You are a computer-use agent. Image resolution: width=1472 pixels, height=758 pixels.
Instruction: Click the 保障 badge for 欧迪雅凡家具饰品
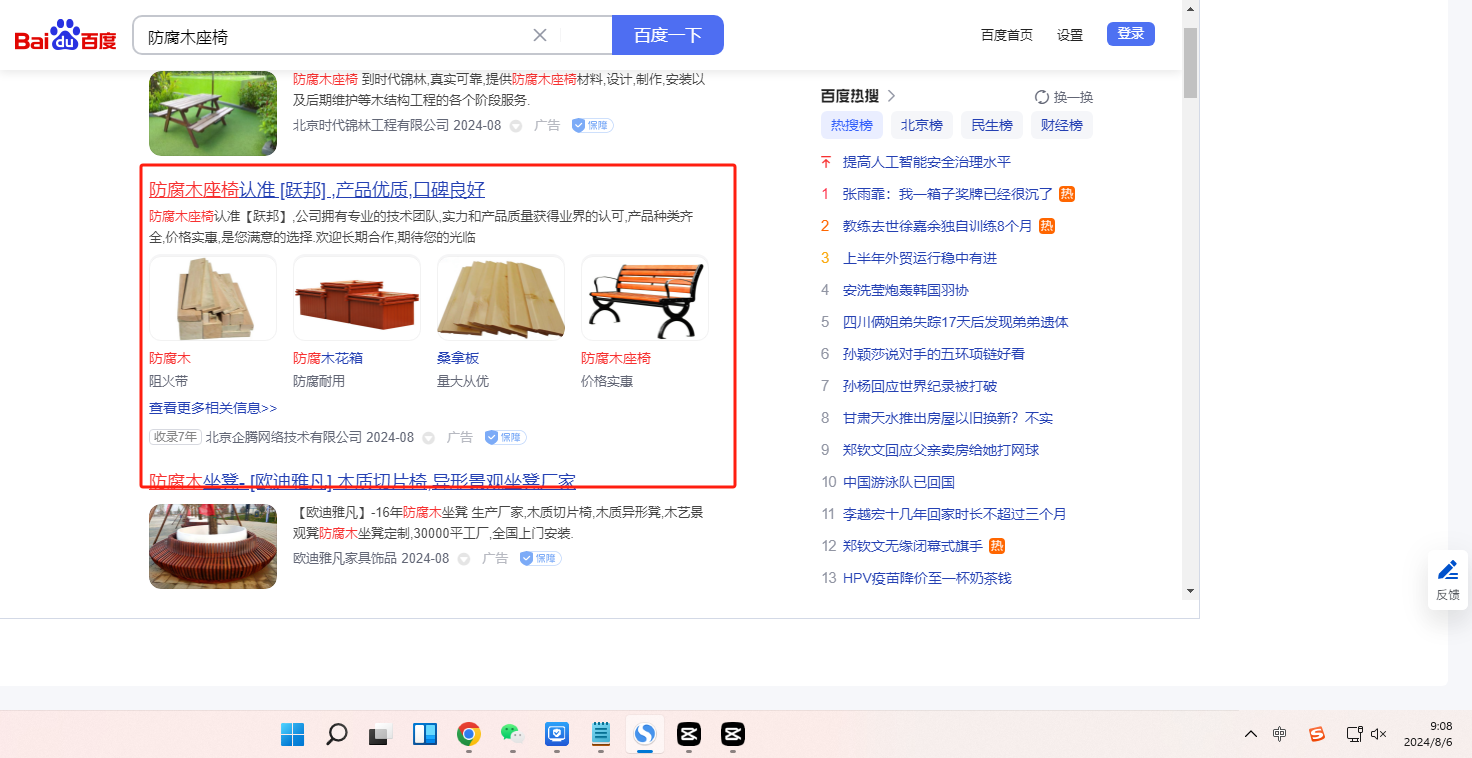click(x=540, y=558)
